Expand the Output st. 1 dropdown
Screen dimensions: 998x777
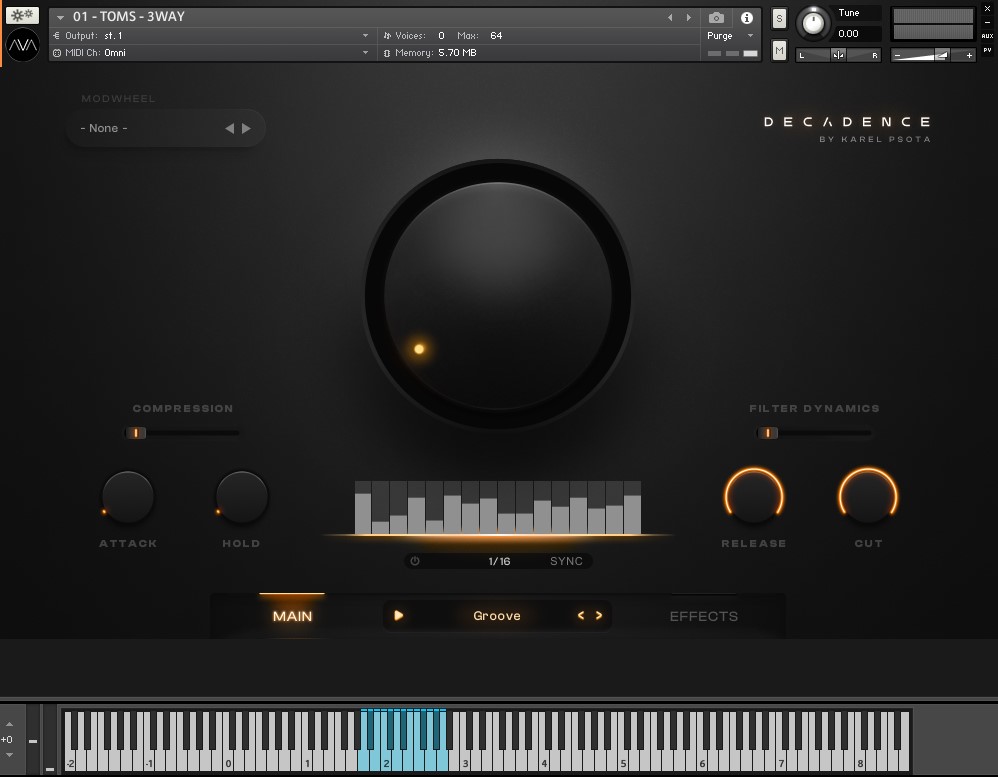tap(365, 36)
